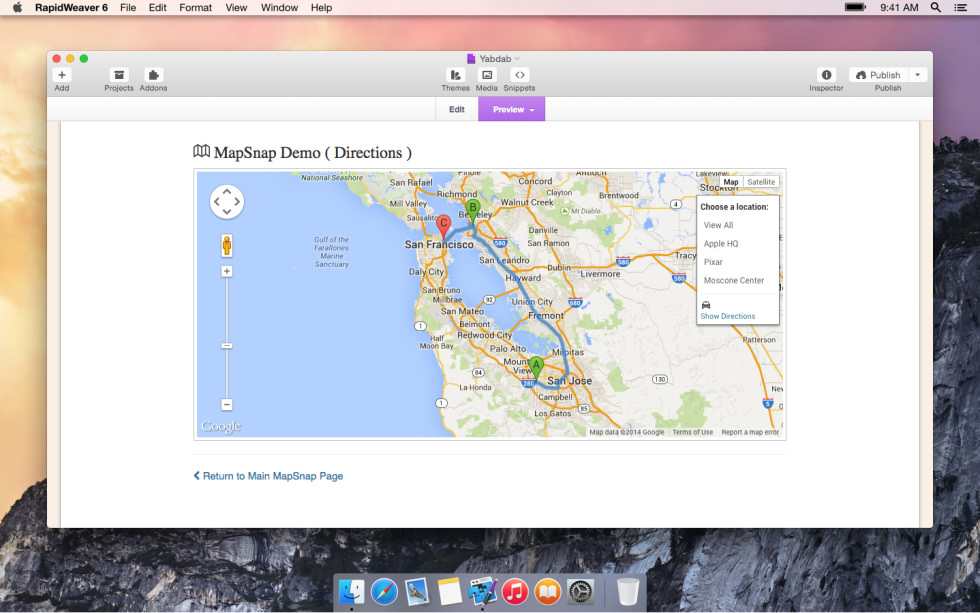Open the Themes toolbar icon
The width and height of the screenshot is (980, 613).
pyautogui.click(x=456, y=75)
